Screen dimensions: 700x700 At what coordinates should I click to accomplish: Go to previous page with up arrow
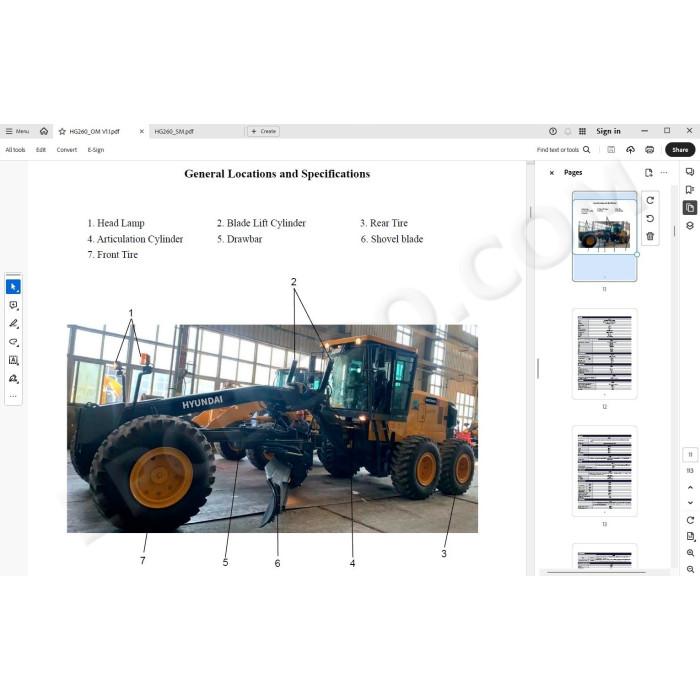click(x=690, y=488)
